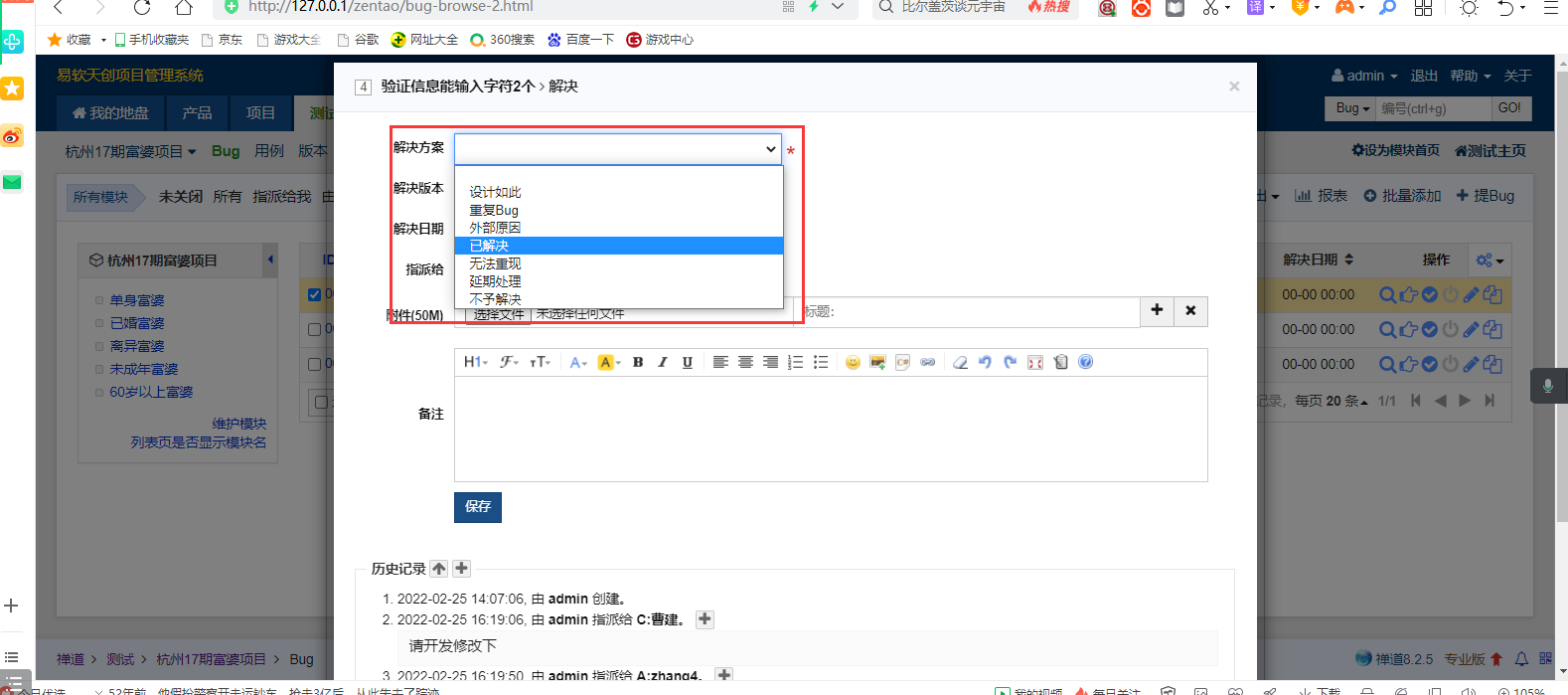Open the admin user dropdown
This screenshot has width=1568, height=695.
[x=1364, y=76]
